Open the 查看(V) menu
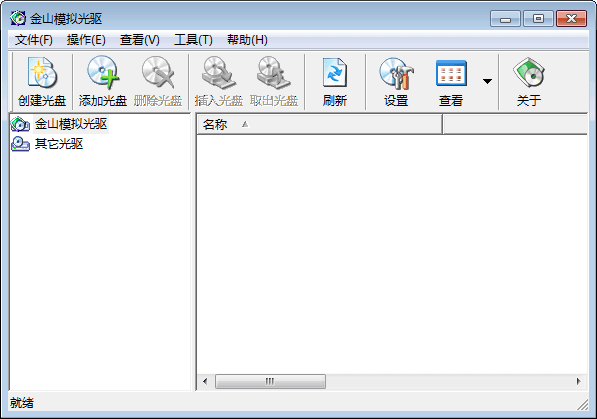This screenshot has height=419, width=597. pos(140,40)
